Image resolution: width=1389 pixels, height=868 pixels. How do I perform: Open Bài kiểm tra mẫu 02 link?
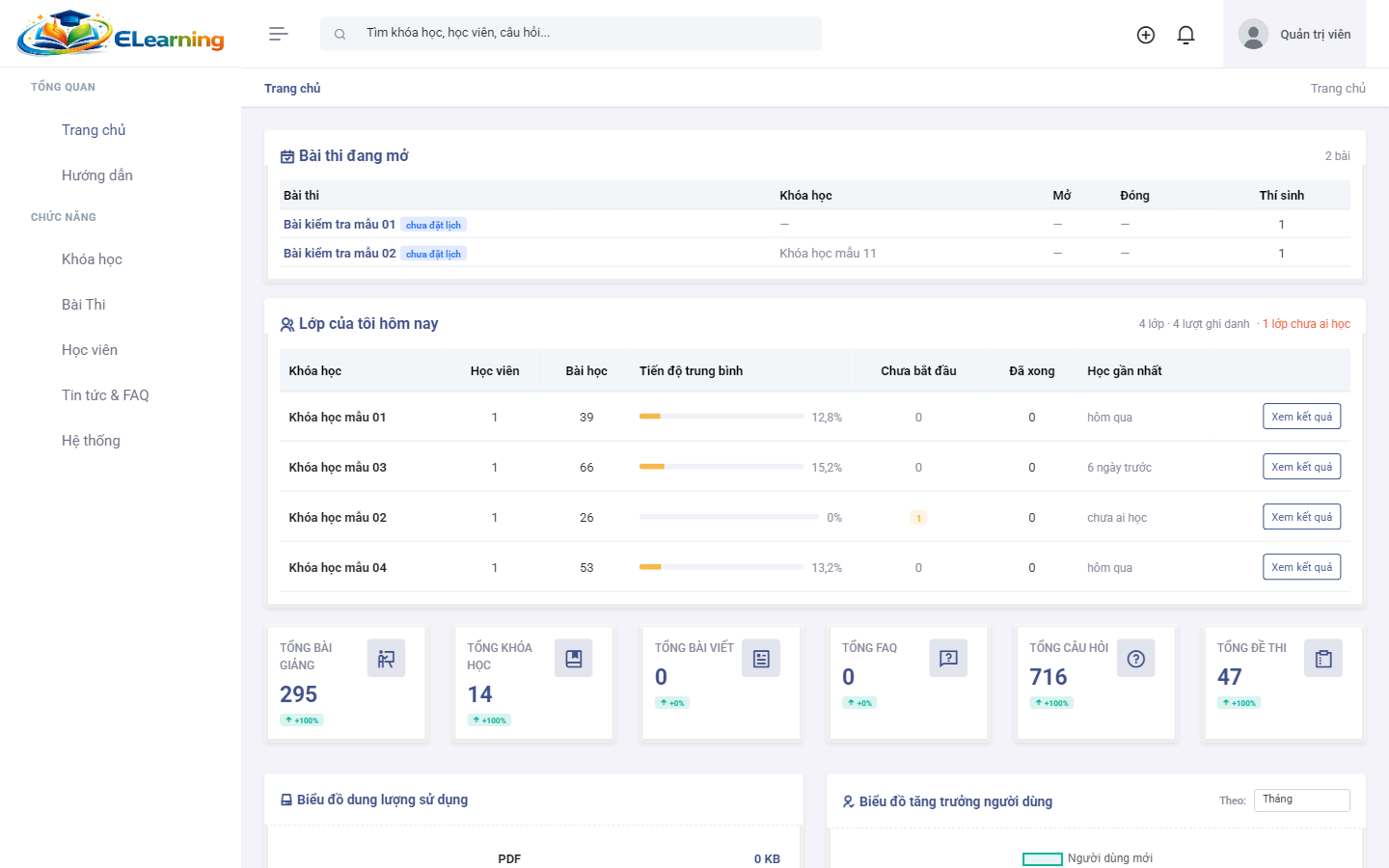click(340, 254)
